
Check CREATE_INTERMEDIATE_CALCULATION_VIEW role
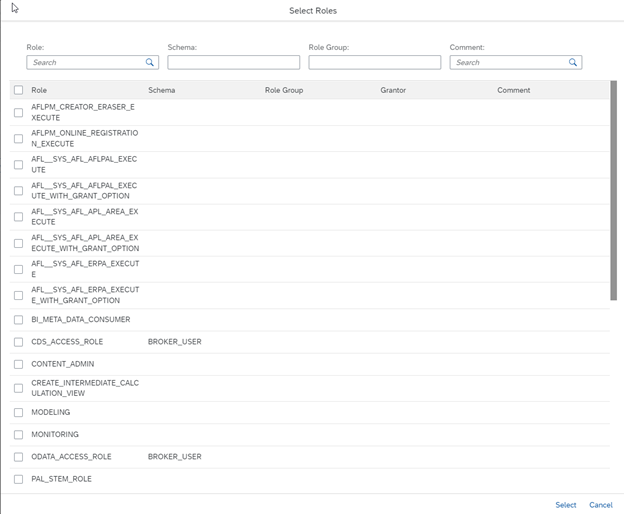pyautogui.click(x=18, y=388)
